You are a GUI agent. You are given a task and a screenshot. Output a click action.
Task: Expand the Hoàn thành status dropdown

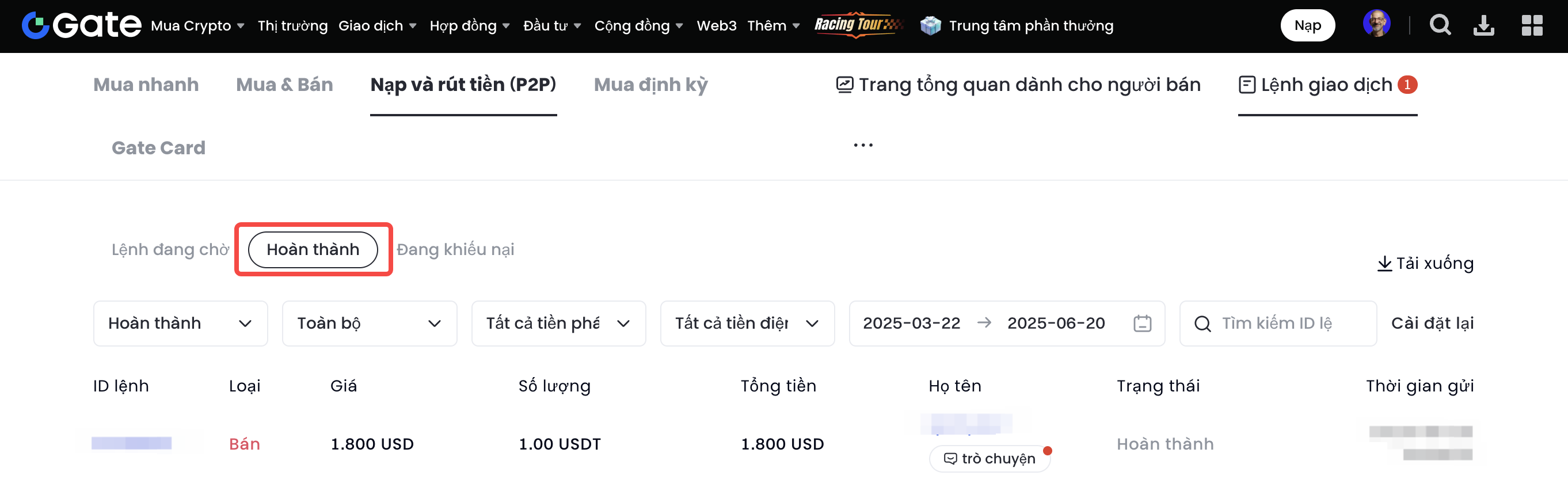coord(180,323)
